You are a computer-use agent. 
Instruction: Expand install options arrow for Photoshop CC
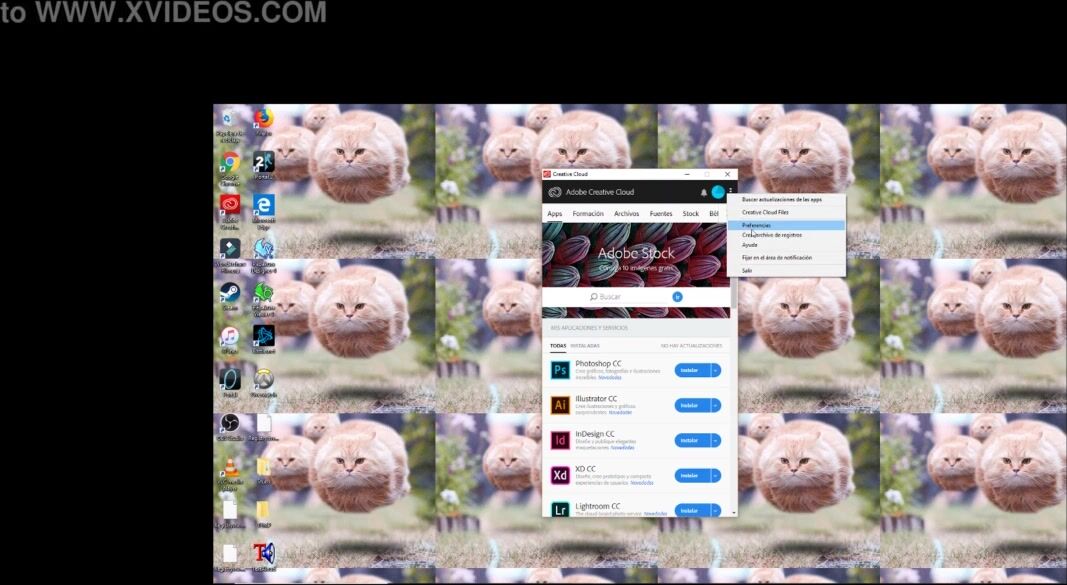point(716,370)
